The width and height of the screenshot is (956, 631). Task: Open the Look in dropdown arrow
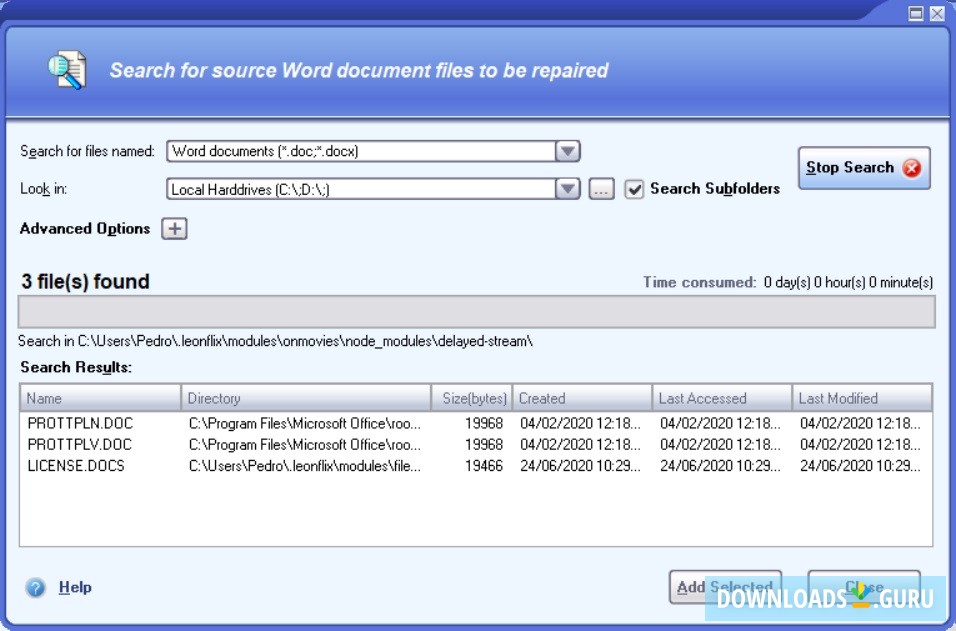tap(568, 189)
